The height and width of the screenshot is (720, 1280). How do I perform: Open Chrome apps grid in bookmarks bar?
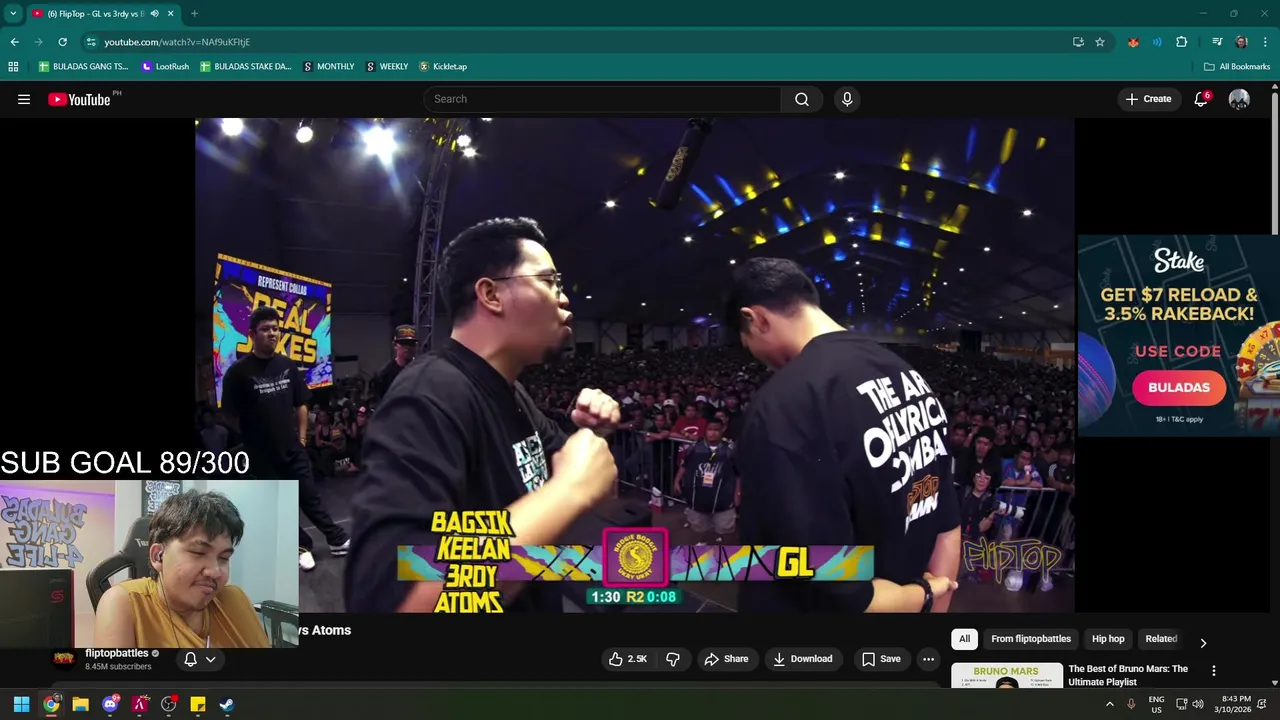[13, 66]
